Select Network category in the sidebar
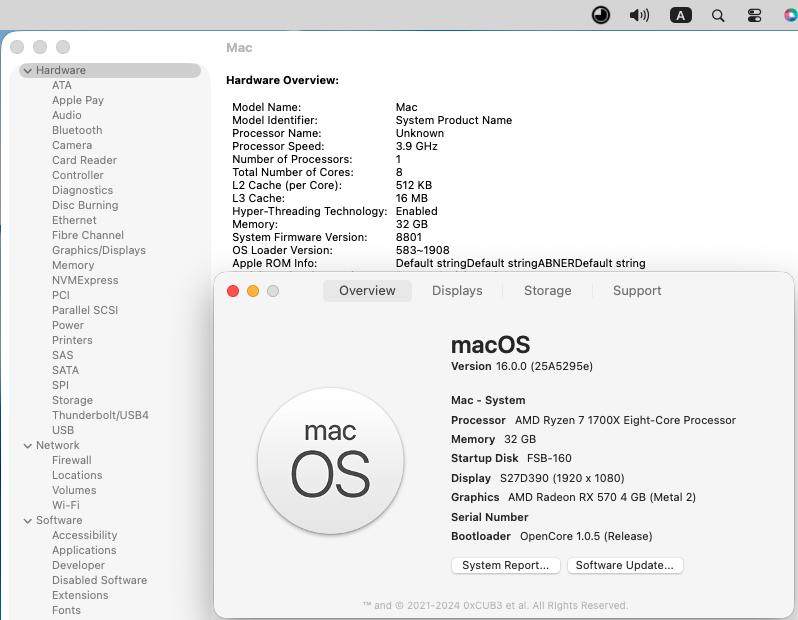798x620 pixels. (58, 445)
